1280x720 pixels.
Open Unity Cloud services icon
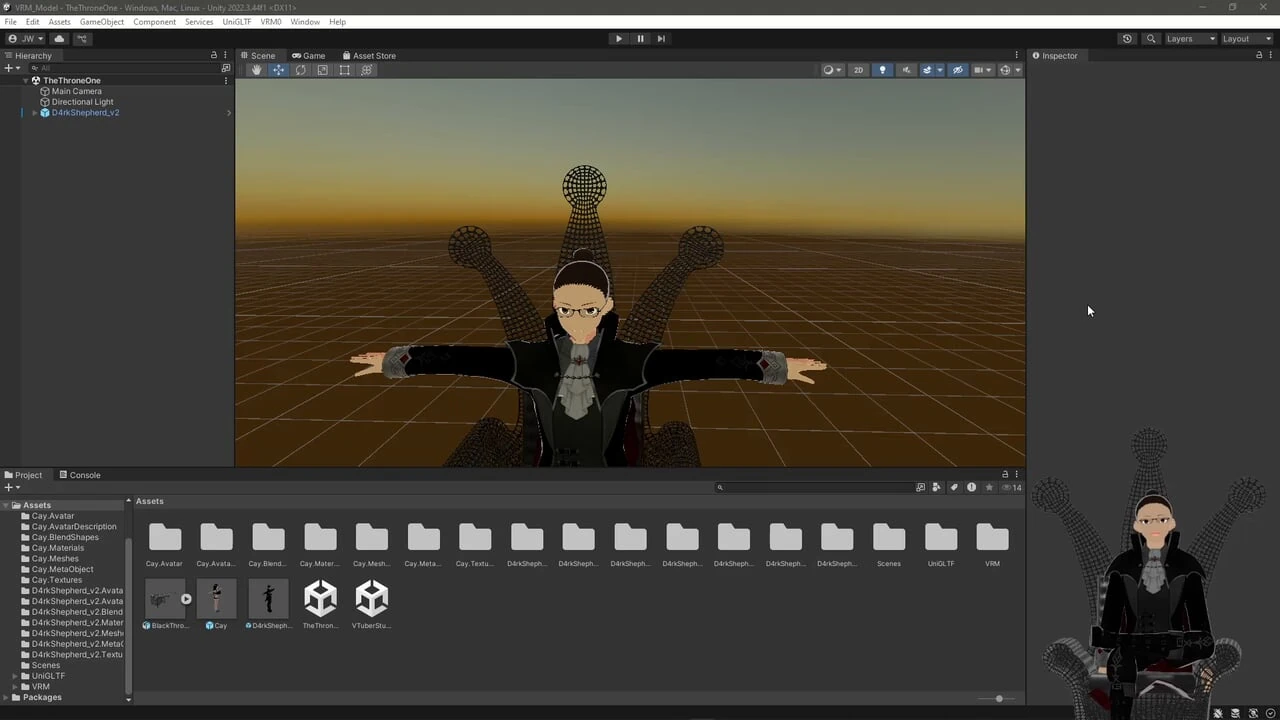59,39
